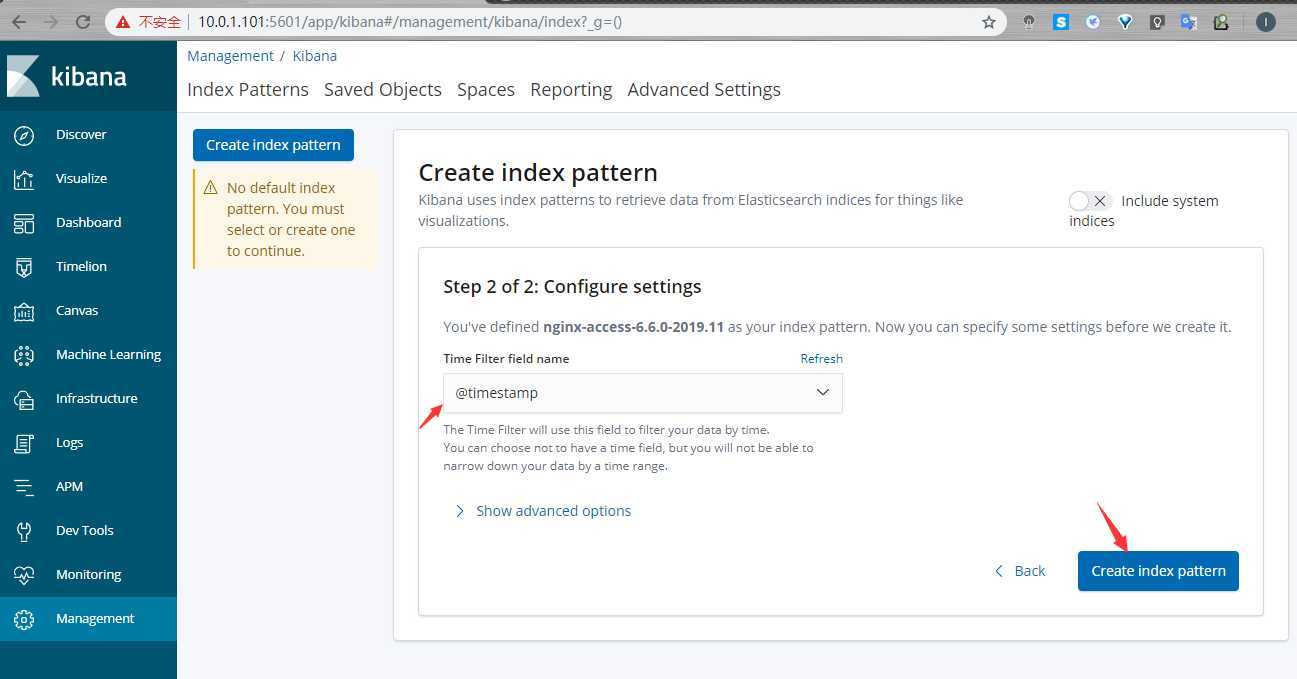The width and height of the screenshot is (1297, 679).
Task: Click the browser address bar URL
Action: (410, 21)
